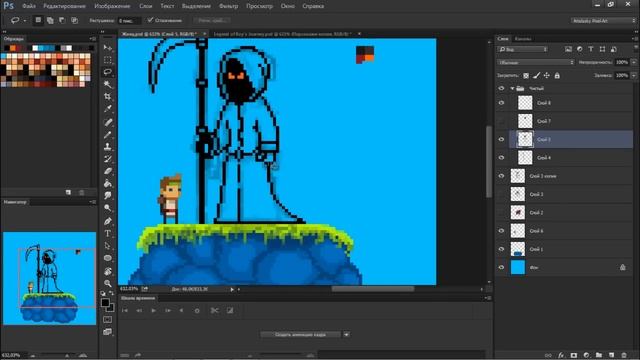This screenshot has height=360, width=640.
Task: Select the Path Selection arrow tool
Action: coord(107,246)
